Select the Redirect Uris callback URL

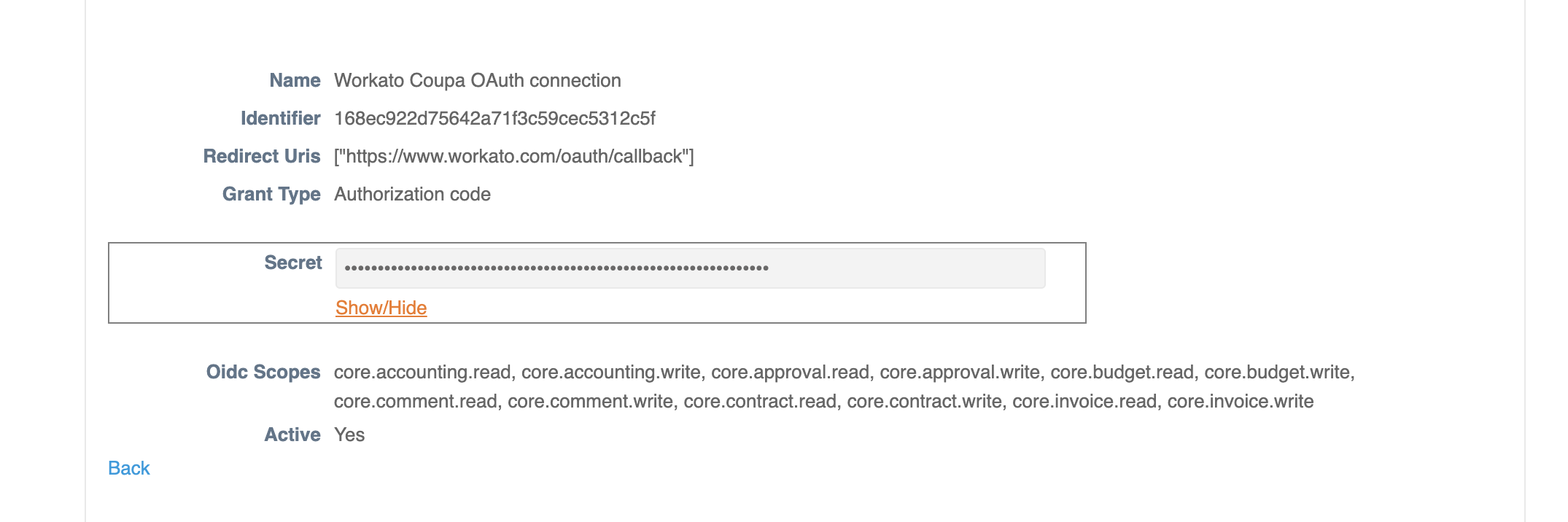513,156
